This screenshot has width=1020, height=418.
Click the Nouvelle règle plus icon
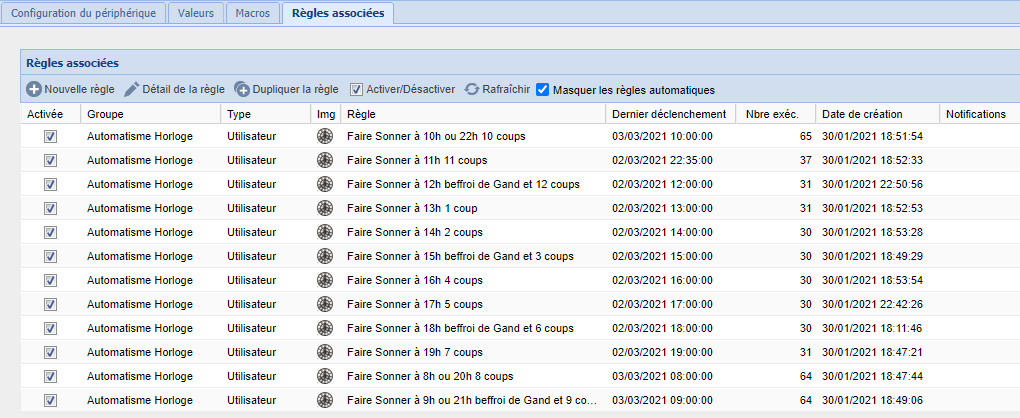coord(34,89)
